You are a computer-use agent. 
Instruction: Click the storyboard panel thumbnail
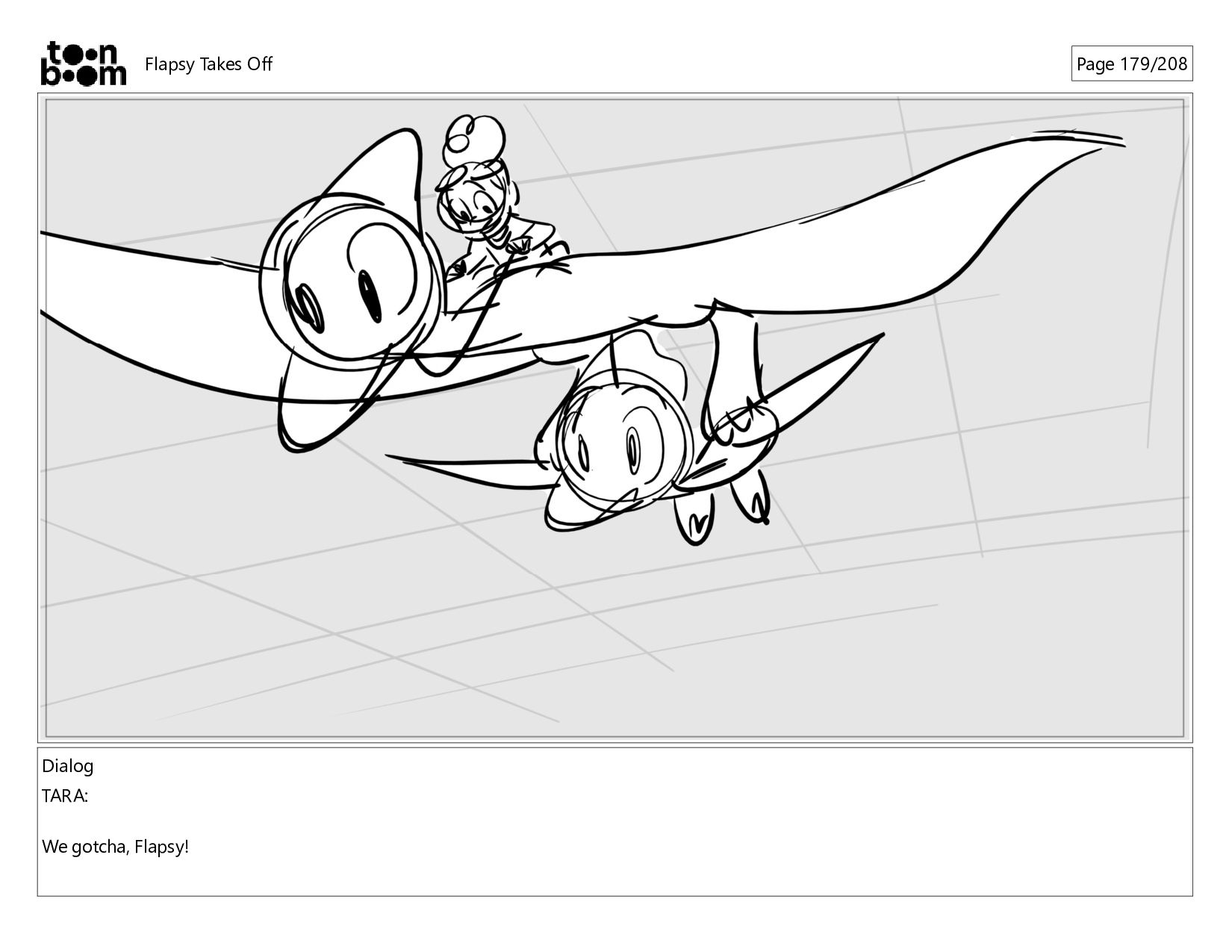tap(615, 418)
